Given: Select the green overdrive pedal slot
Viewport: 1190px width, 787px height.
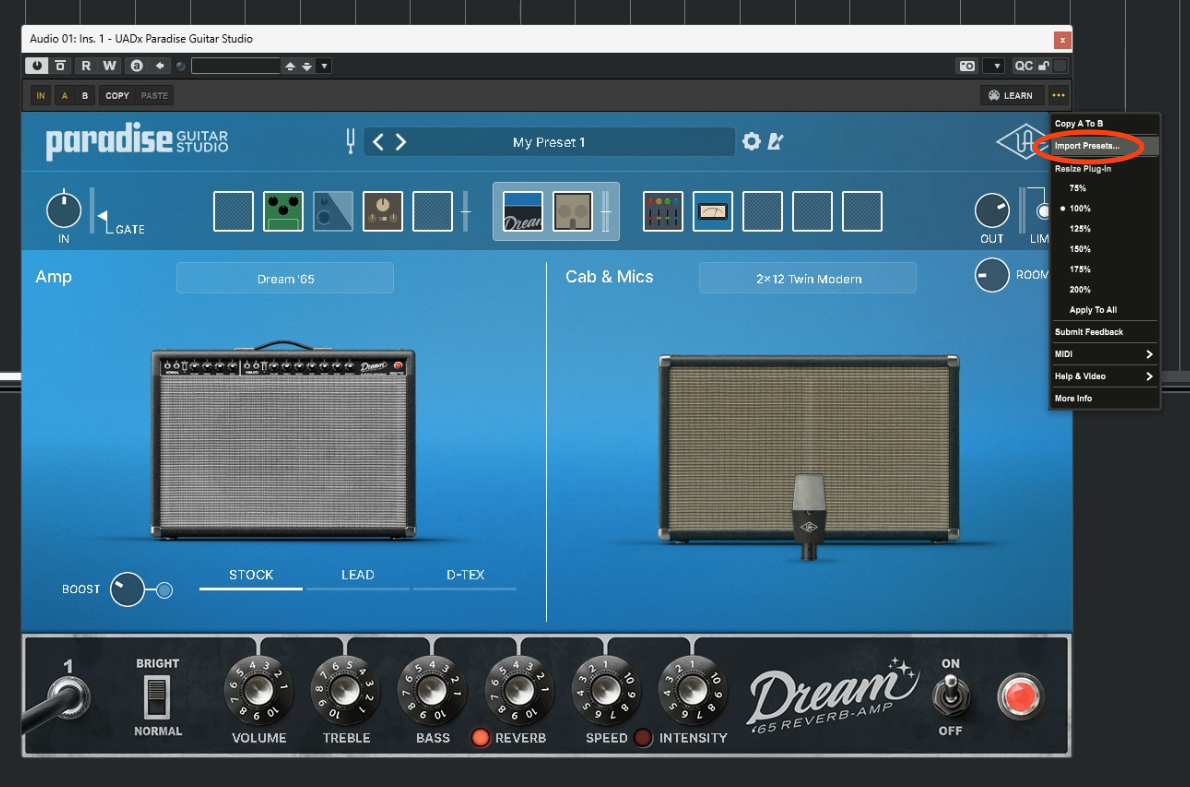Looking at the screenshot, I should pyautogui.click(x=283, y=212).
